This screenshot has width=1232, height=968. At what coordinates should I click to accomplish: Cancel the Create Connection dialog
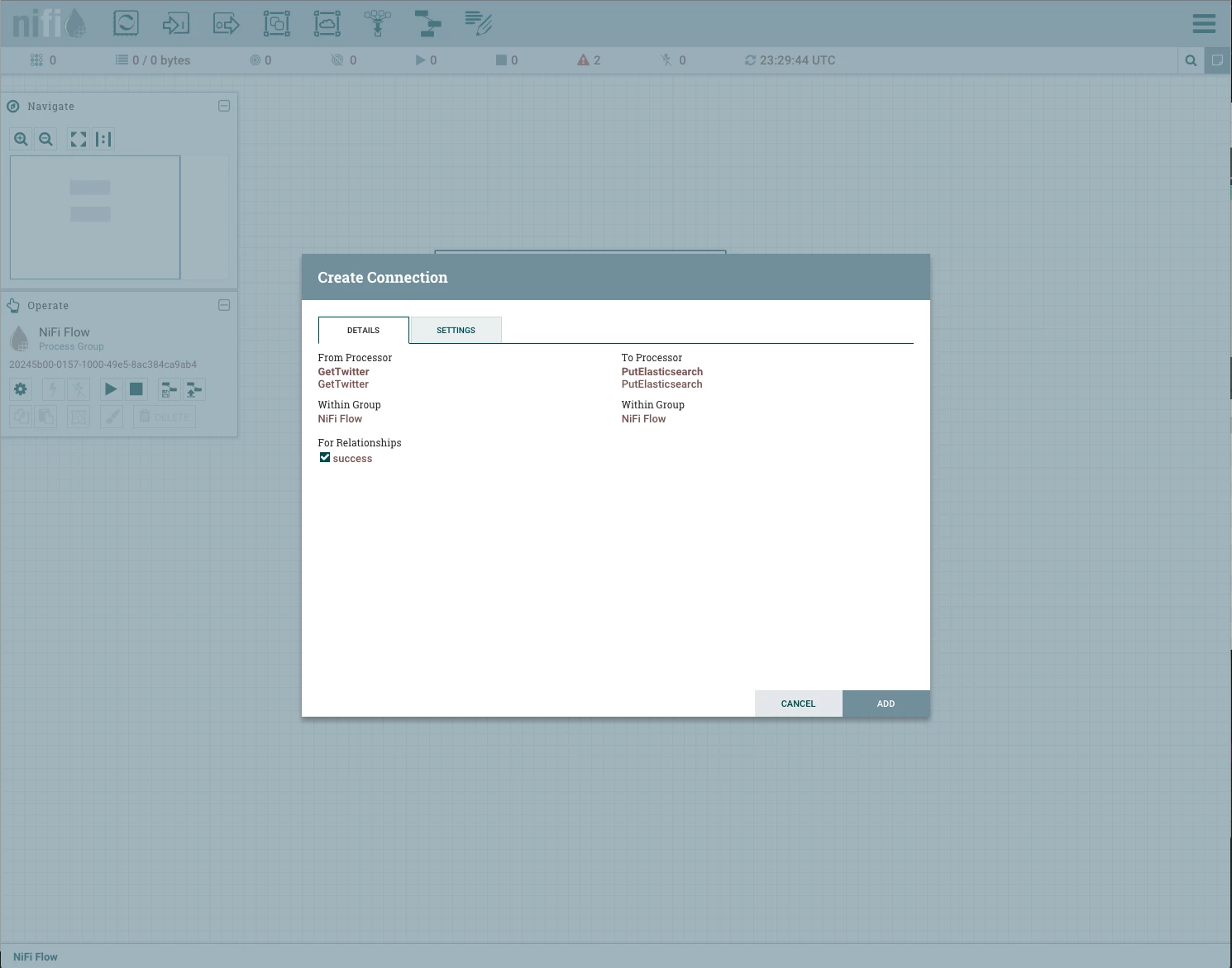pos(799,703)
